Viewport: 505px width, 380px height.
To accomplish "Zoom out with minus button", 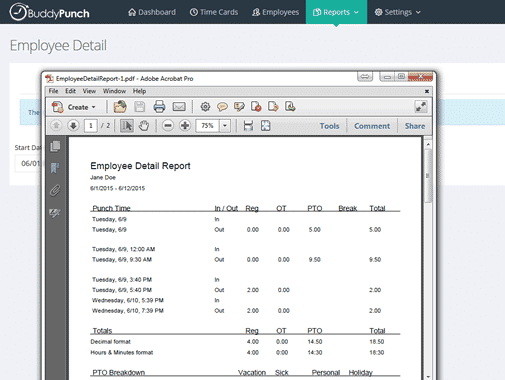I will point(168,126).
